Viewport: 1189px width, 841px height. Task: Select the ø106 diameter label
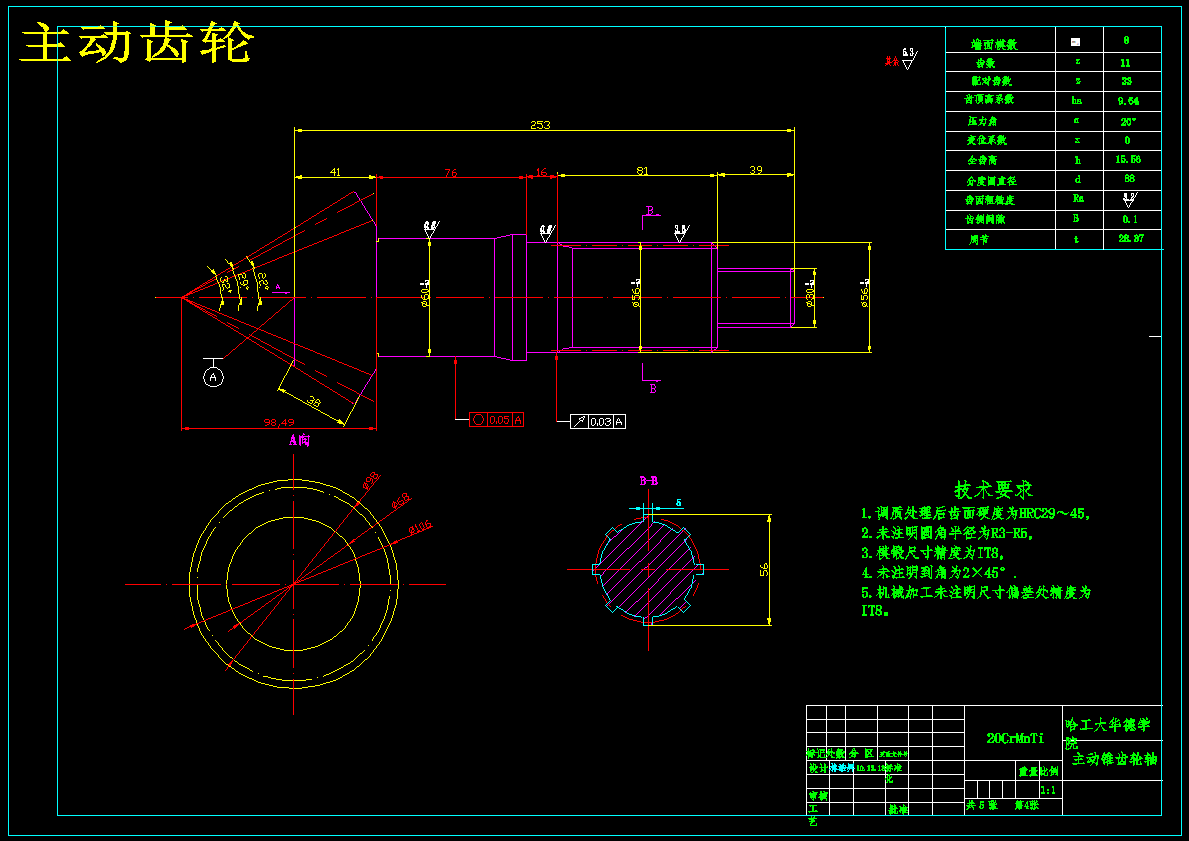pos(420,527)
